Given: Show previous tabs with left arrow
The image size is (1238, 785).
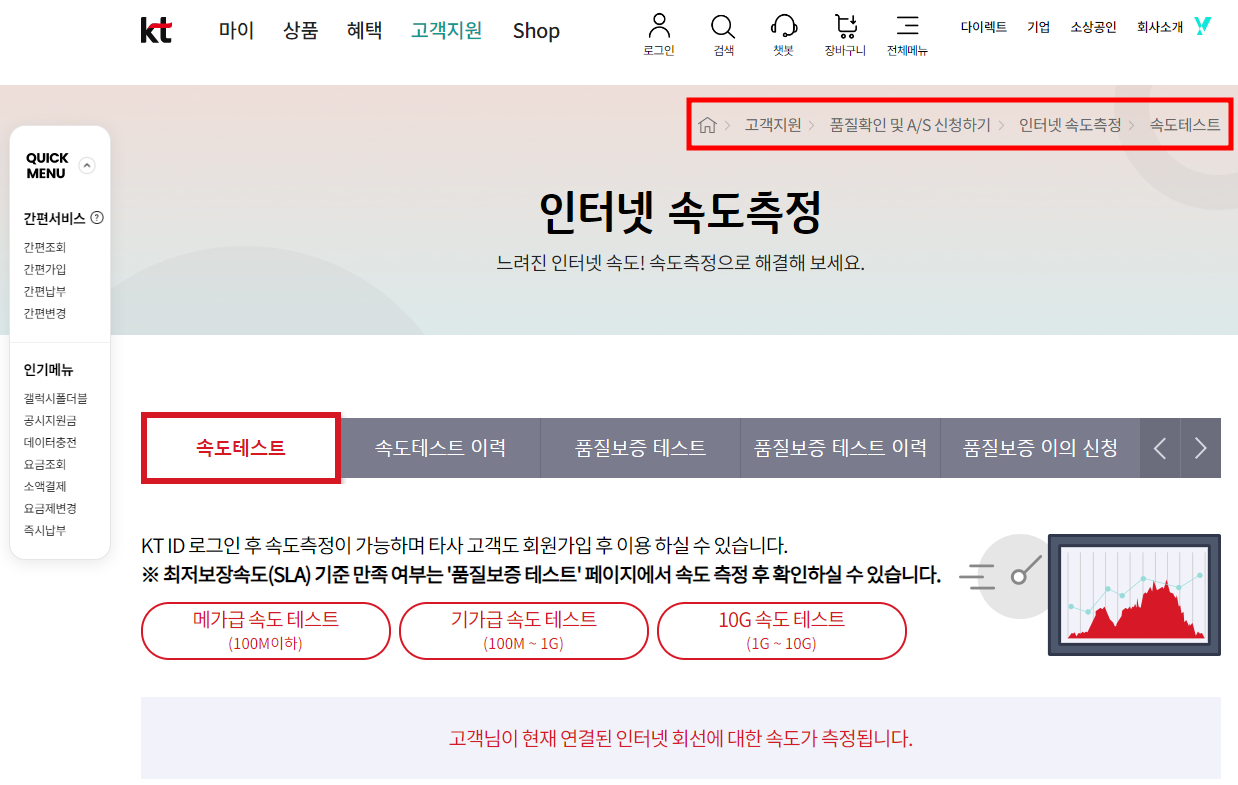Looking at the screenshot, I should (x=1160, y=448).
